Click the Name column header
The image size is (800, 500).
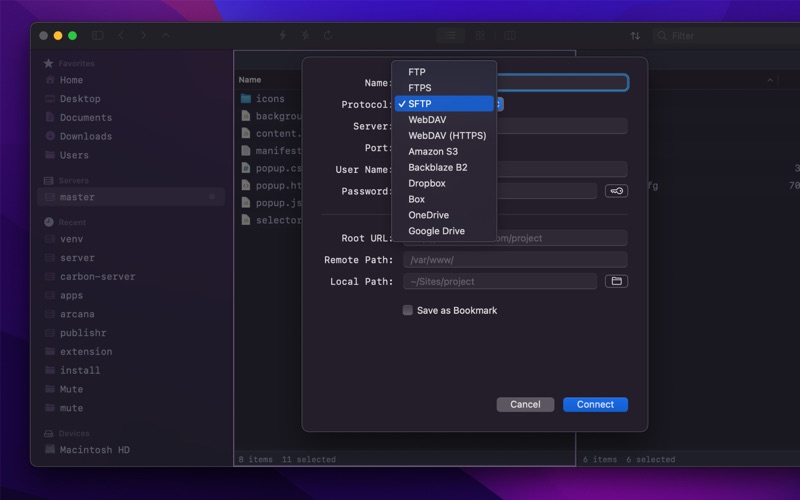pyautogui.click(x=250, y=80)
